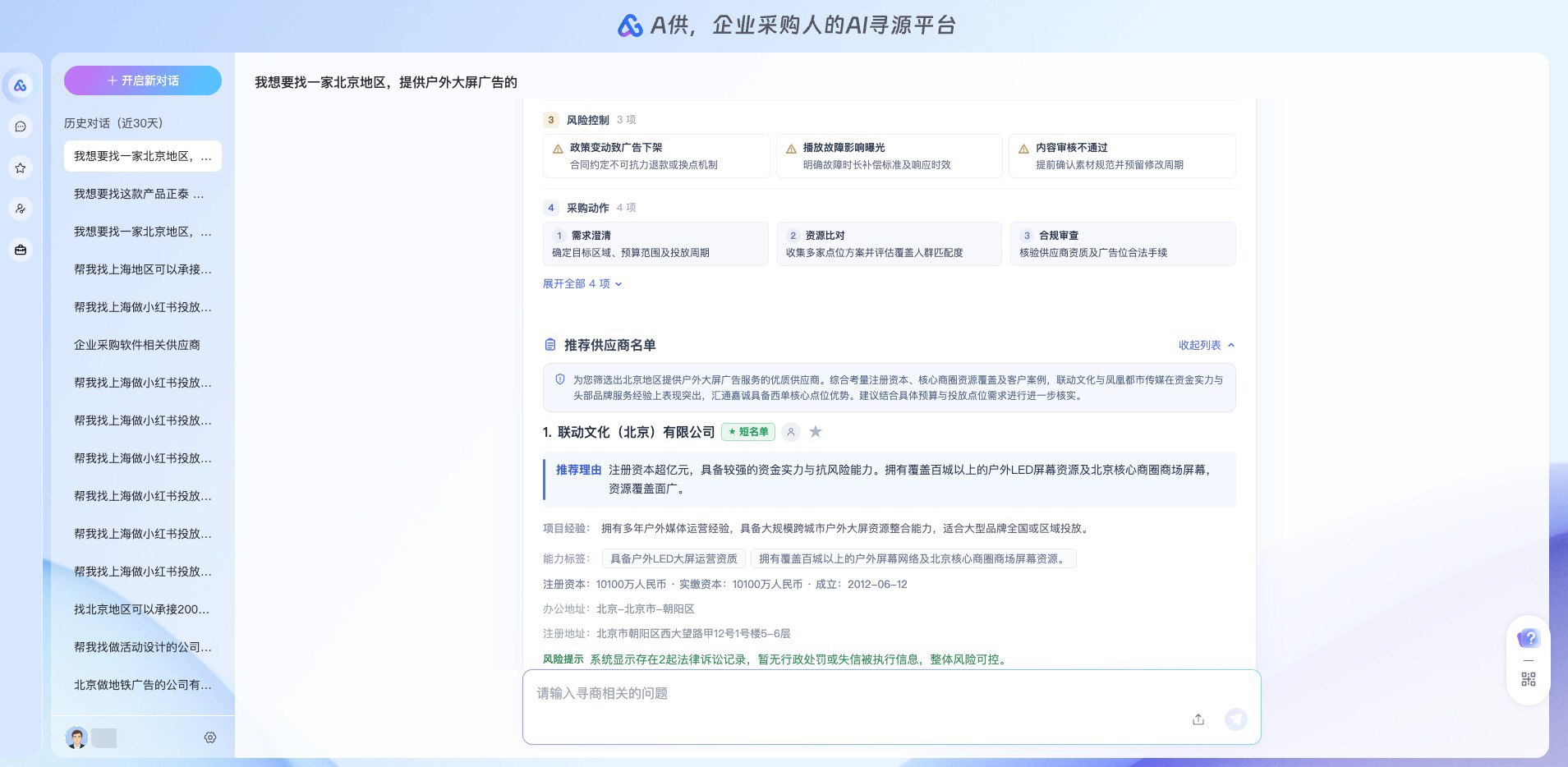Click the 注册地址 address line
The height and width of the screenshot is (767, 1568).
[666, 633]
